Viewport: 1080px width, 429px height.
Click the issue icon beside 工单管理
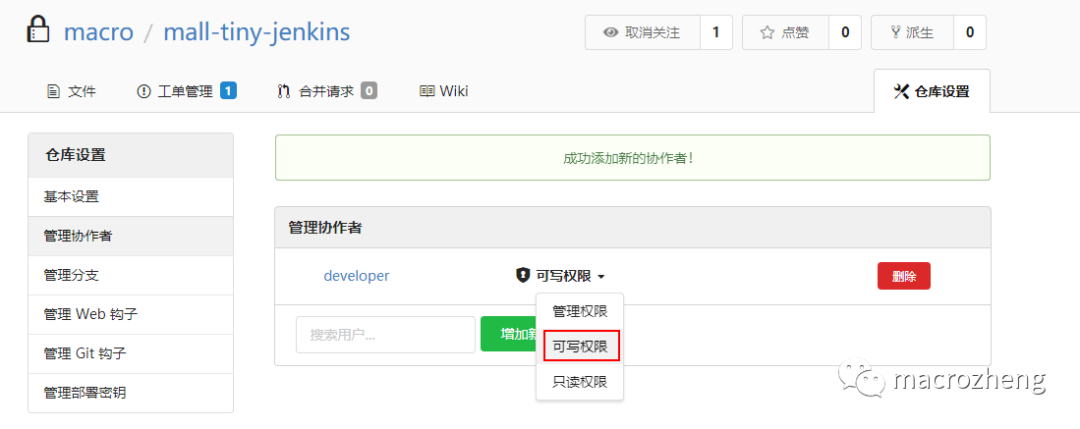point(144,91)
